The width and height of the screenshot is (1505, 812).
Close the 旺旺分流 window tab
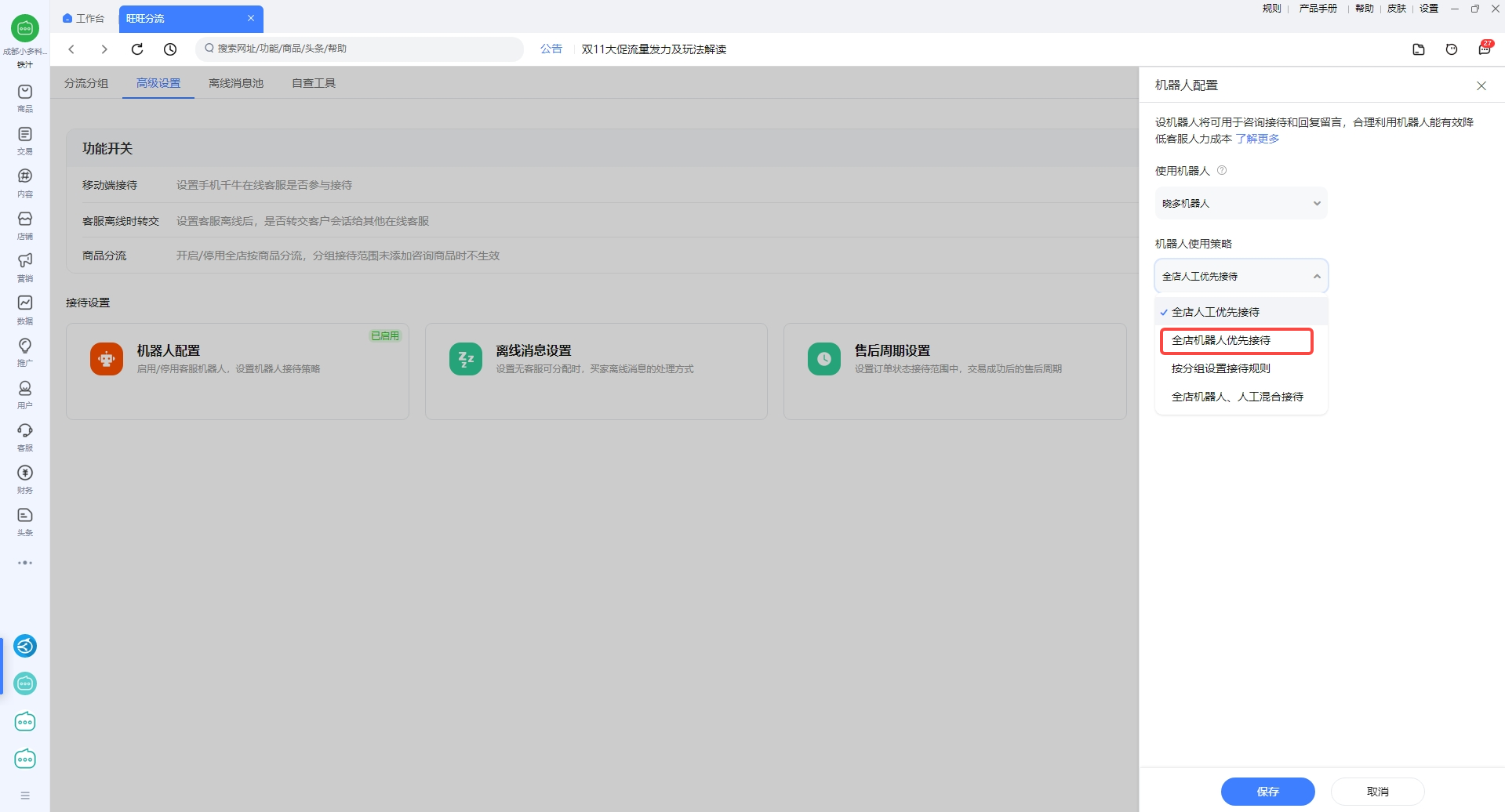pyautogui.click(x=251, y=18)
